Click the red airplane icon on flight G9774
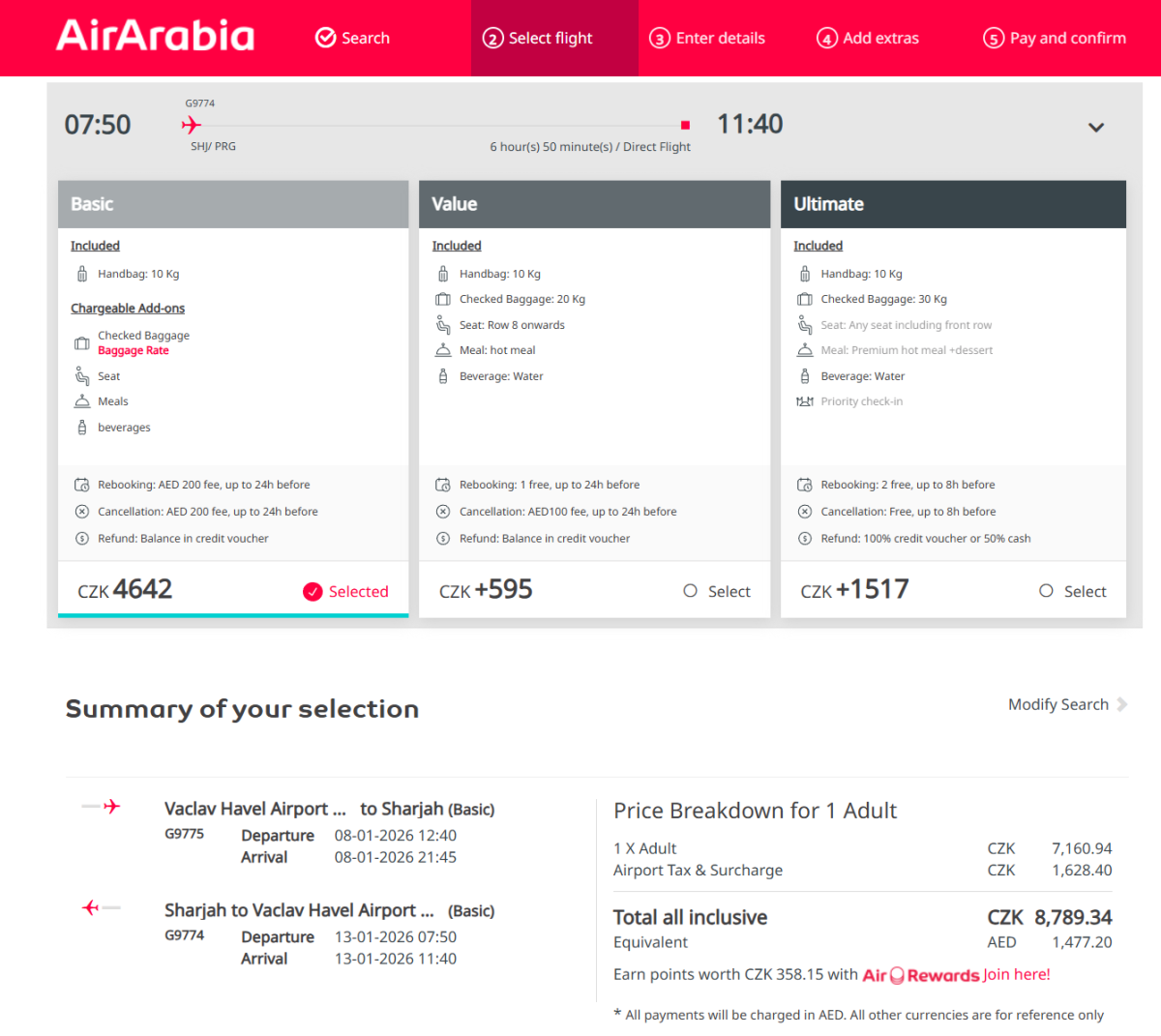The image size is (1161, 1036). point(192,125)
